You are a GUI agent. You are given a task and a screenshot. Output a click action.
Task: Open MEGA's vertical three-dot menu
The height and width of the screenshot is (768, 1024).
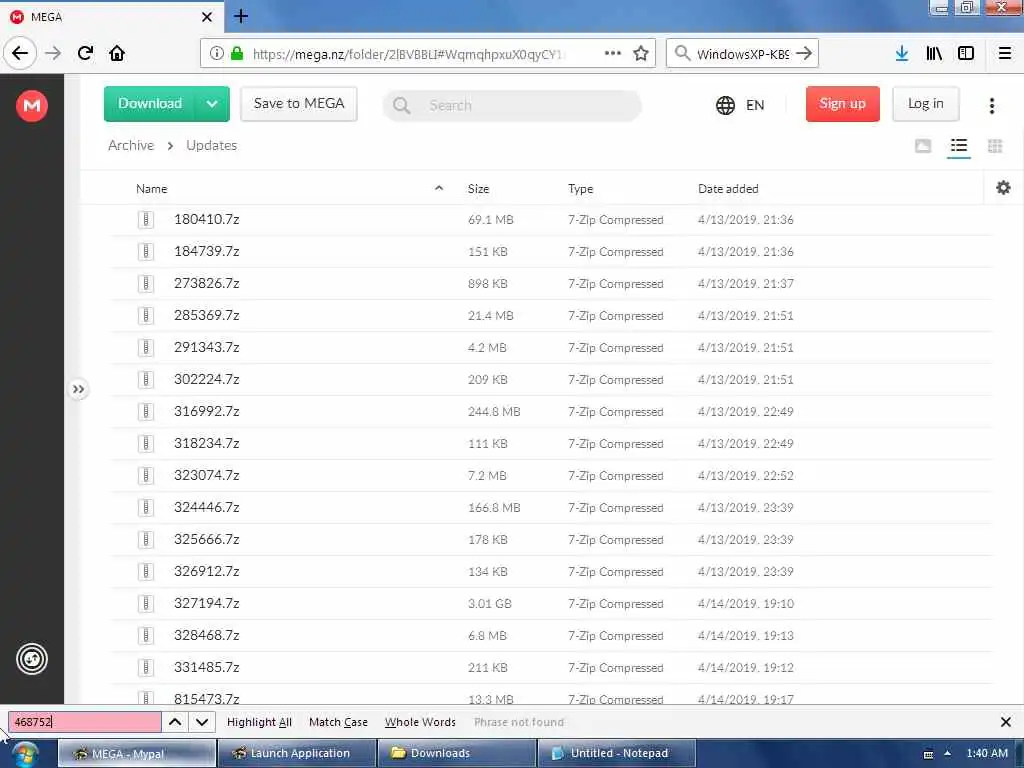point(991,106)
